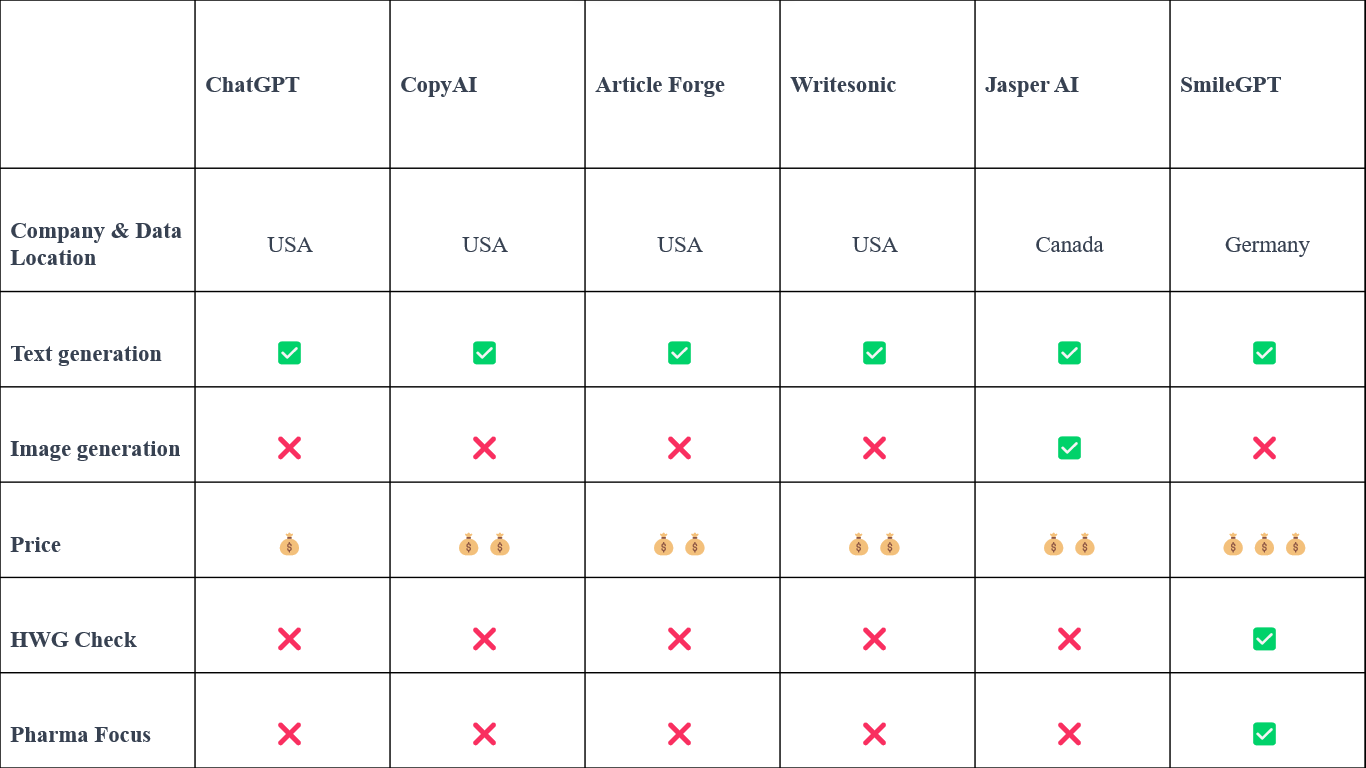The image size is (1366, 768).
Task: Select the SmileGPT column header
Action: tap(1230, 85)
